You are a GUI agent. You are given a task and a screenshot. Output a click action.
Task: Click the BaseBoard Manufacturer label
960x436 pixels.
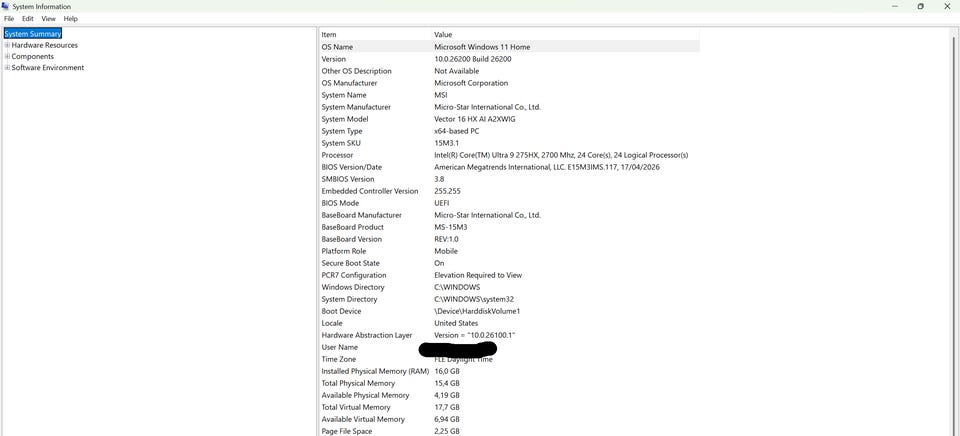point(362,216)
